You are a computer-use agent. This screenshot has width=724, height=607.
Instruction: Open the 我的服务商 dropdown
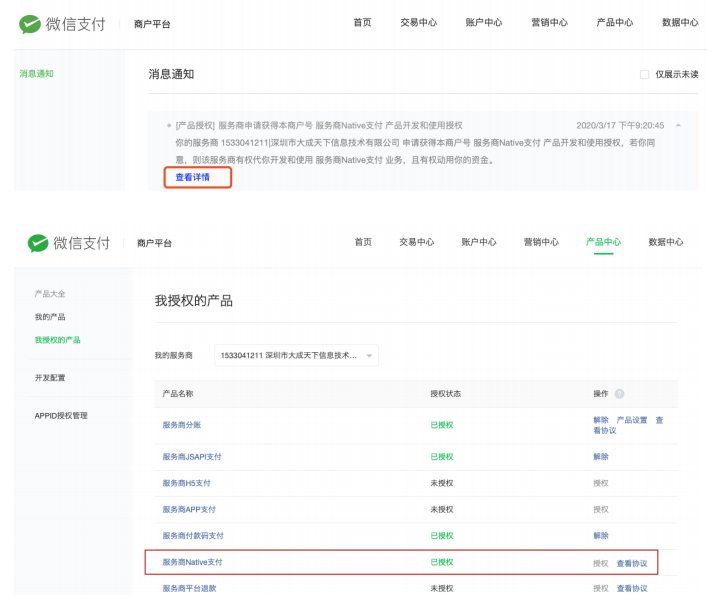coord(296,355)
